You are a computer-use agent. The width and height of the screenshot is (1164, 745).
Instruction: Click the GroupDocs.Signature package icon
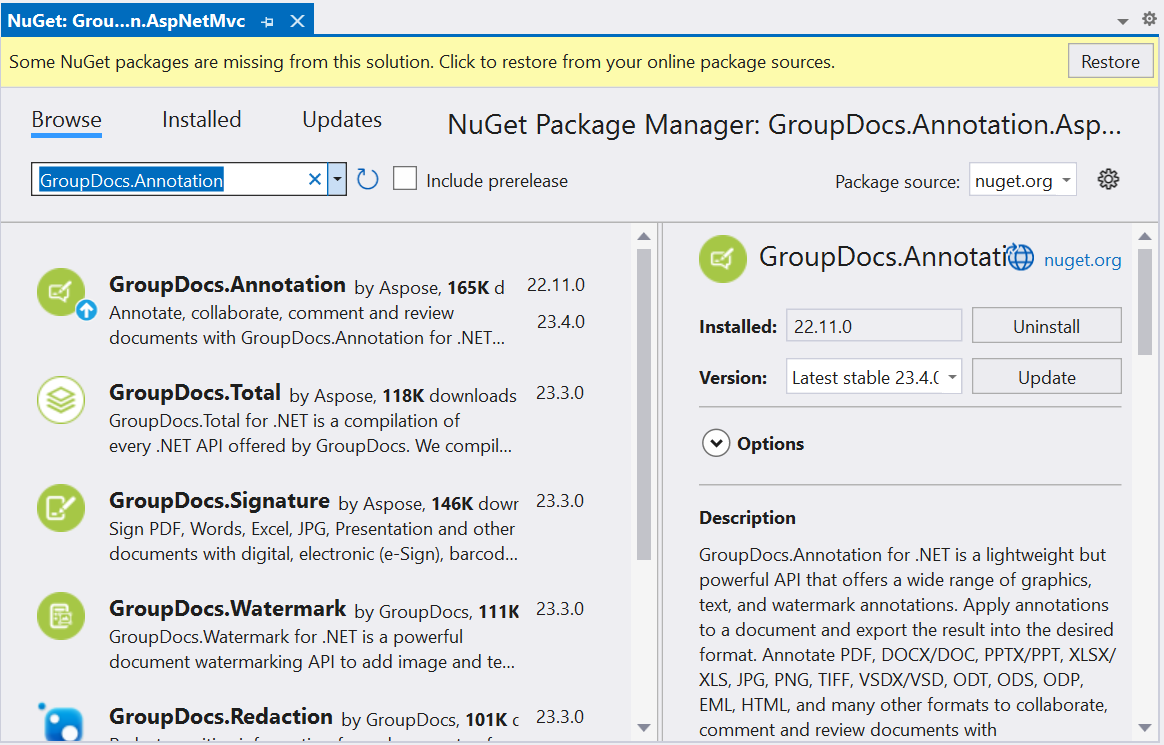pos(61,508)
